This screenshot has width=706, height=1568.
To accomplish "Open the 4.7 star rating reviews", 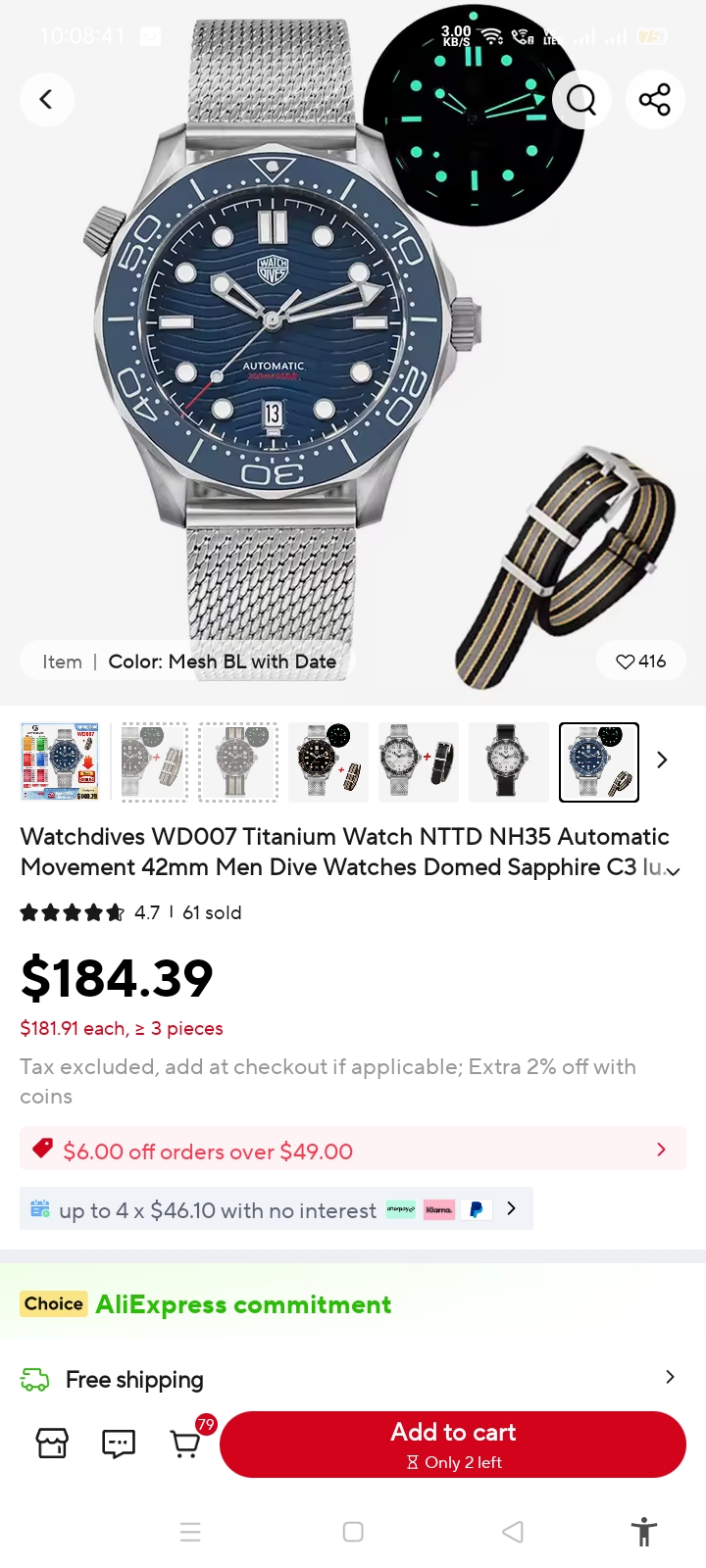I will click(x=130, y=912).
